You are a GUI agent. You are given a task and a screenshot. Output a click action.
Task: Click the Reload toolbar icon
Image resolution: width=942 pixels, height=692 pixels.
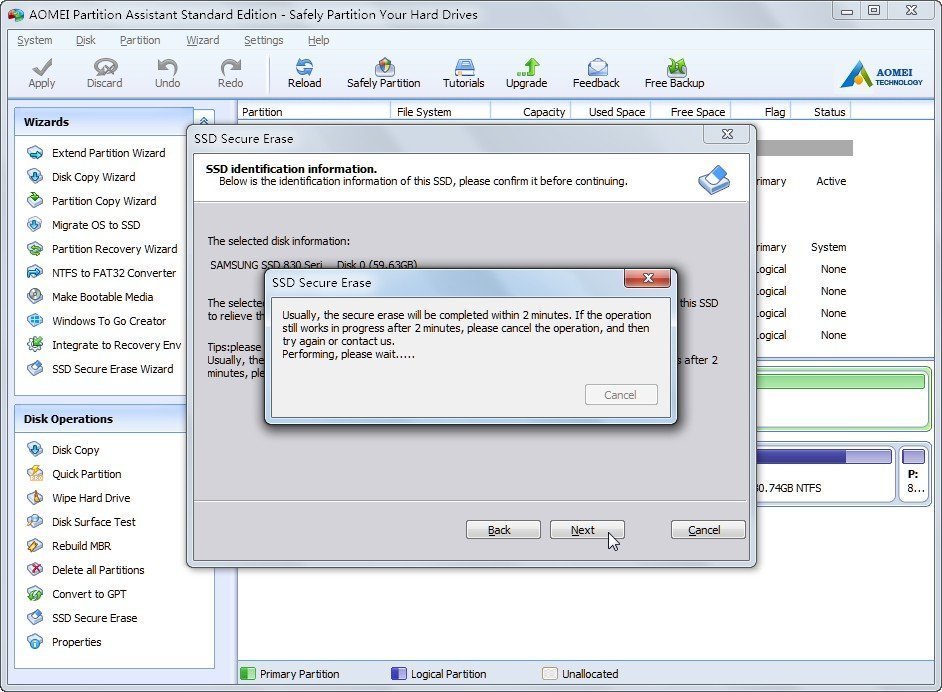[x=305, y=73]
